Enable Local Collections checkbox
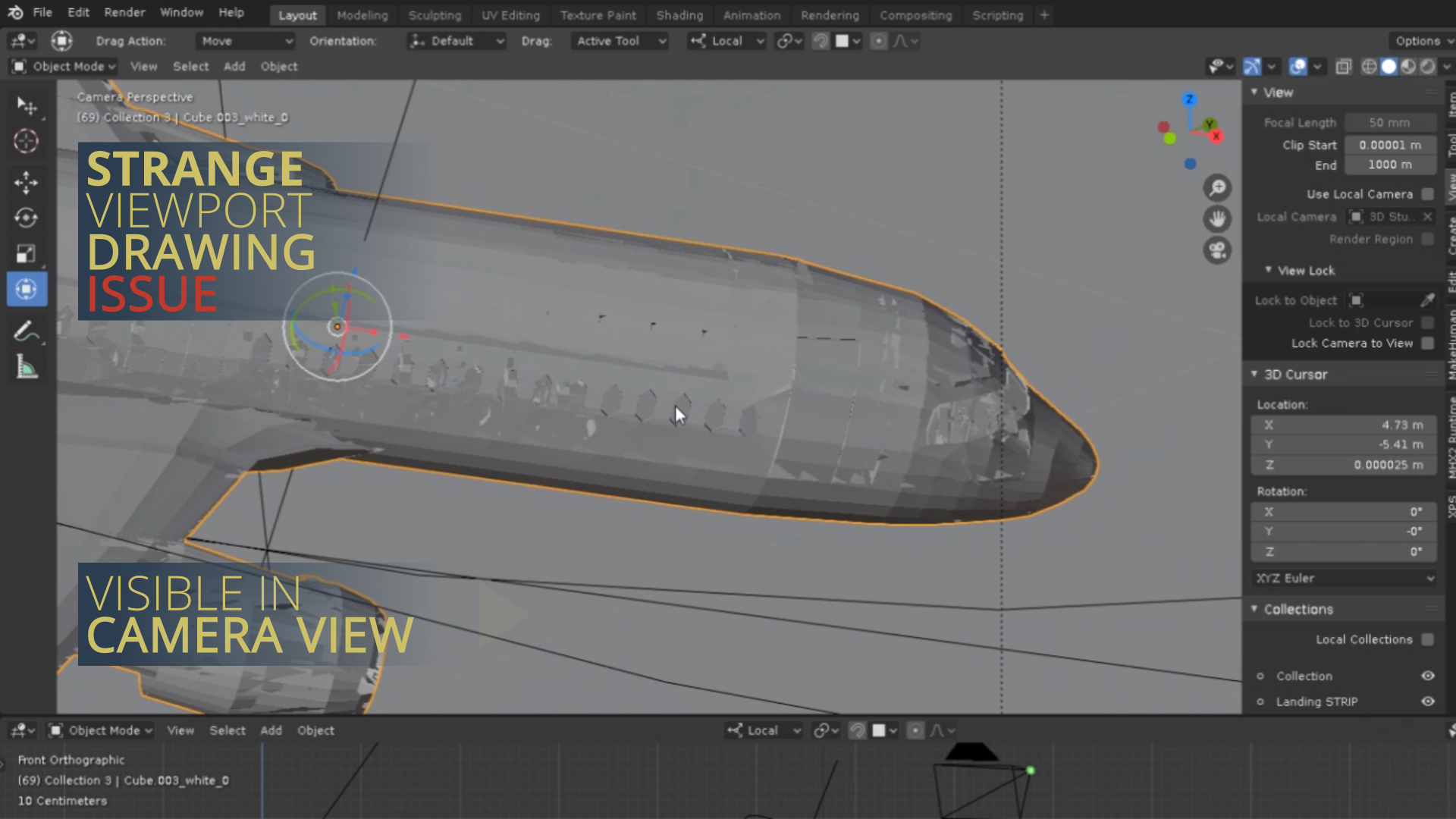This screenshot has width=1456, height=819. (1428, 639)
